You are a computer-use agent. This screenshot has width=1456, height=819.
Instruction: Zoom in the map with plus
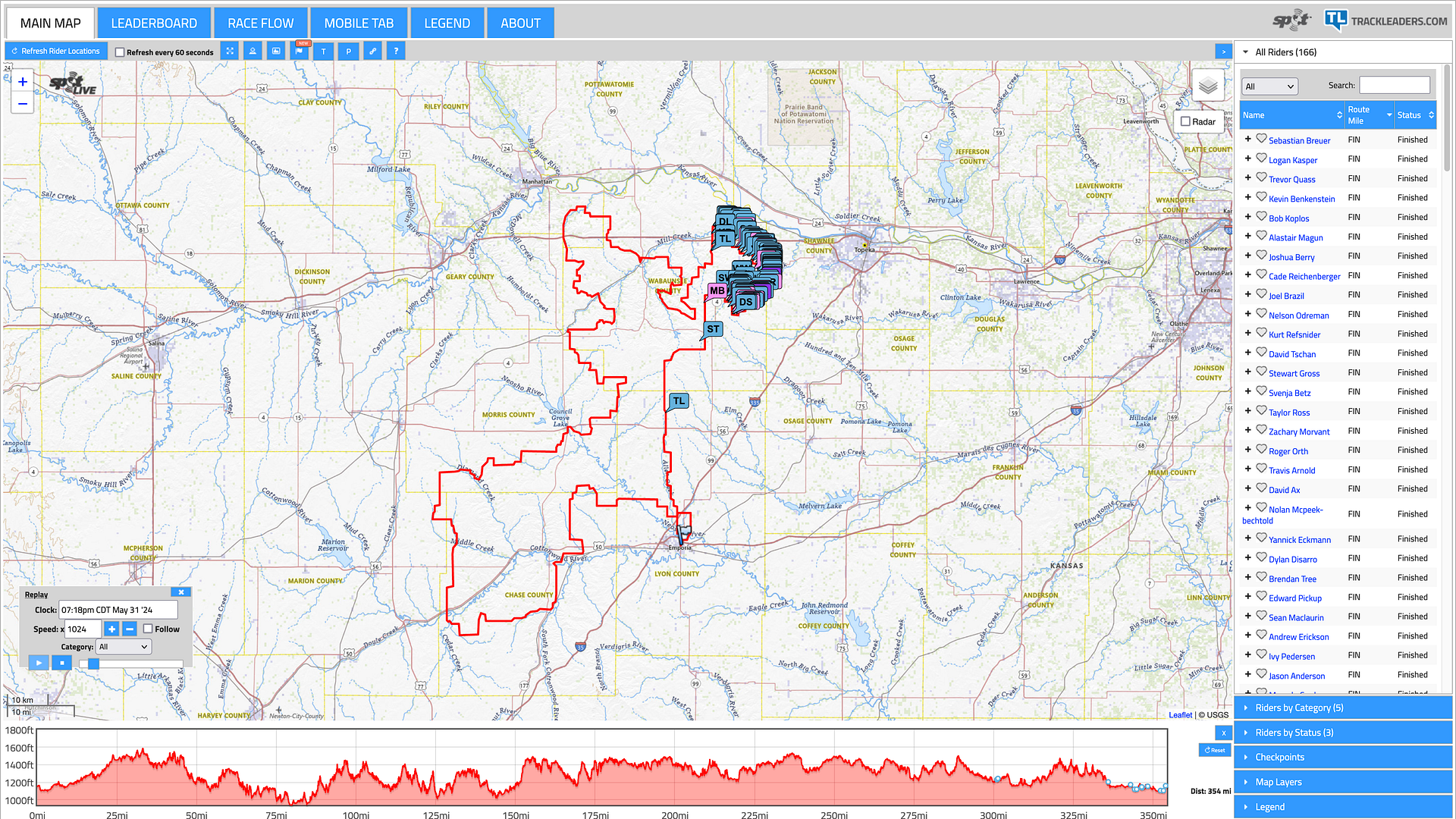(x=23, y=82)
